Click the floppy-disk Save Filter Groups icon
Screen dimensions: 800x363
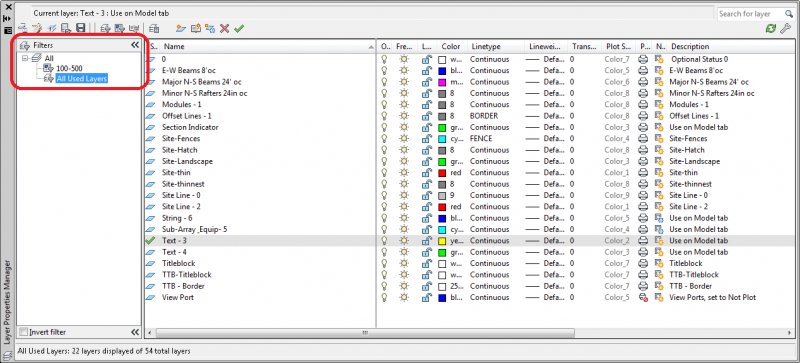[81, 28]
